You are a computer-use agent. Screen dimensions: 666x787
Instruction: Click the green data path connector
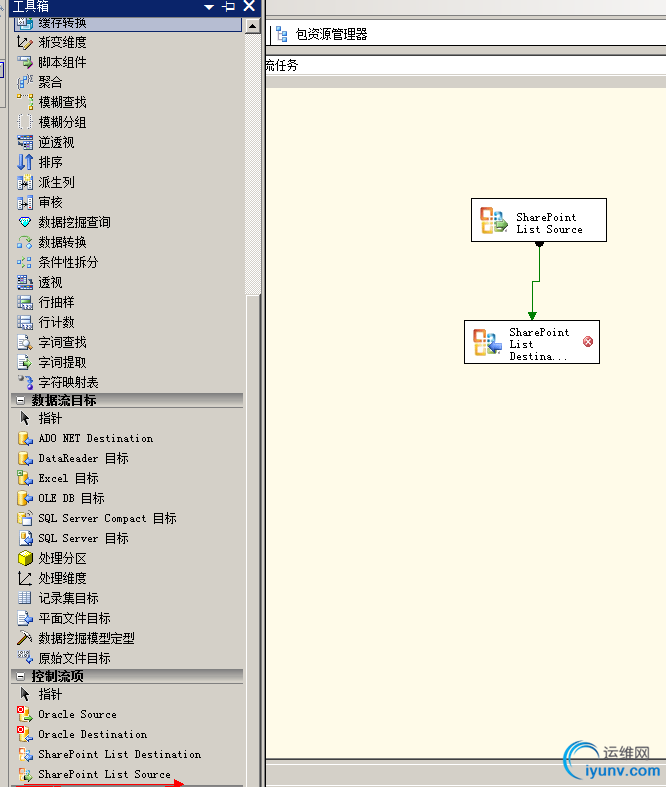[536, 281]
